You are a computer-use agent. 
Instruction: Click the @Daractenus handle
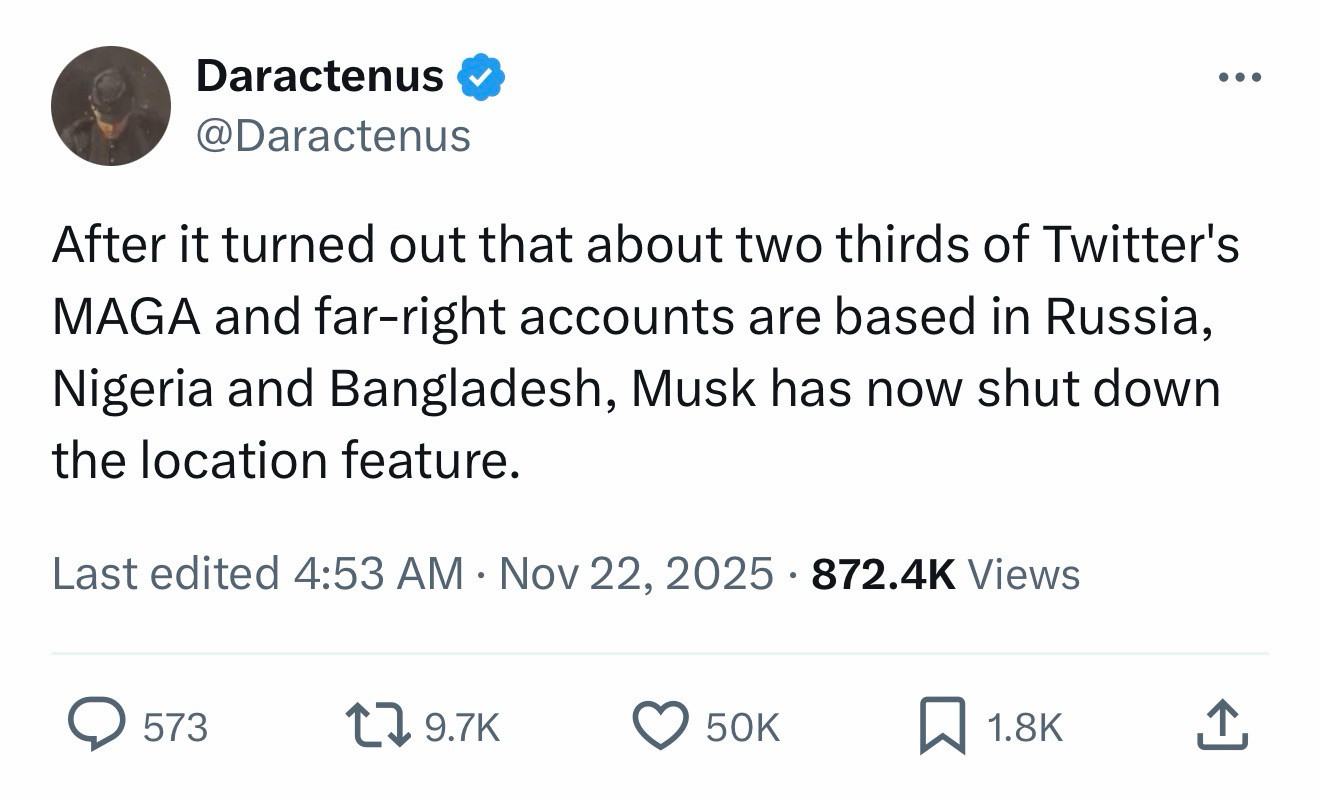coord(333,135)
